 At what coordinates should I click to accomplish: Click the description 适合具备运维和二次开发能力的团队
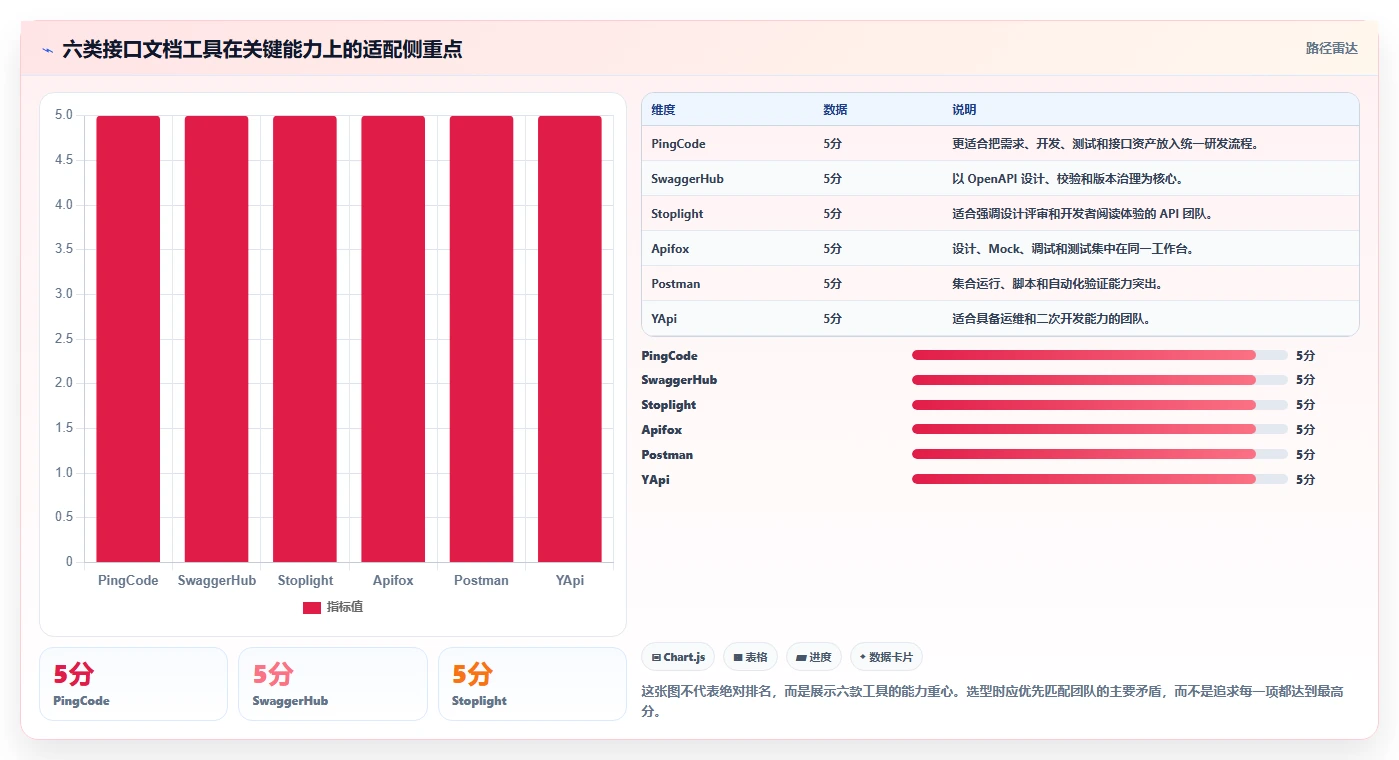[x=1051, y=319]
